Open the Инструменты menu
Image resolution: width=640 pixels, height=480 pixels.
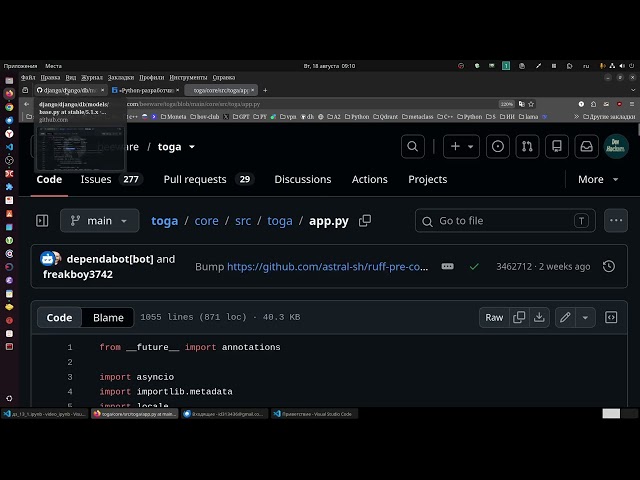pyautogui.click(x=188, y=78)
